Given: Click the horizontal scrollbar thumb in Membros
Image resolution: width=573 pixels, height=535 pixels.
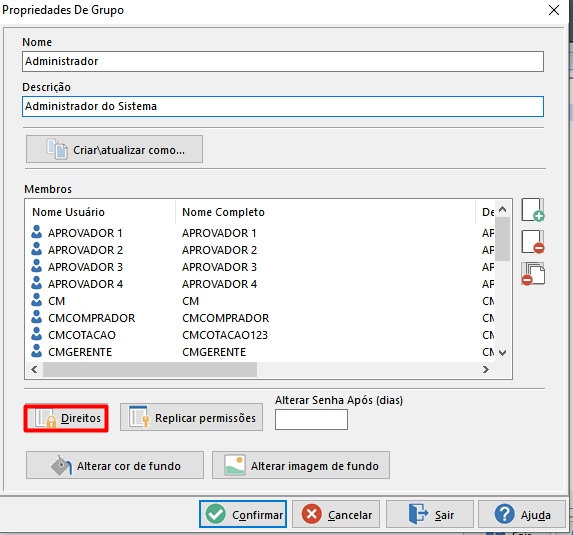Looking at the screenshot, I should pos(150,369).
